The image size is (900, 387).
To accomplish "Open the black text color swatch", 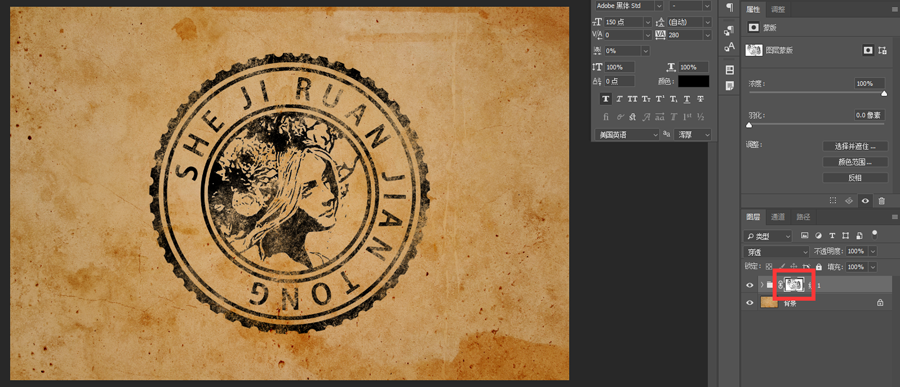I will pos(693,82).
